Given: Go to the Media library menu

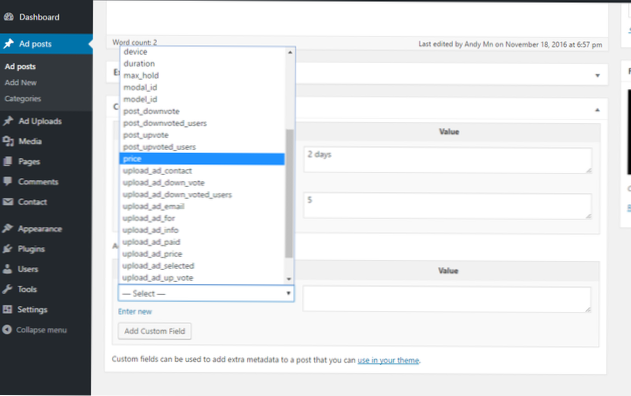Looking at the screenshot, I should pos(30,141).
